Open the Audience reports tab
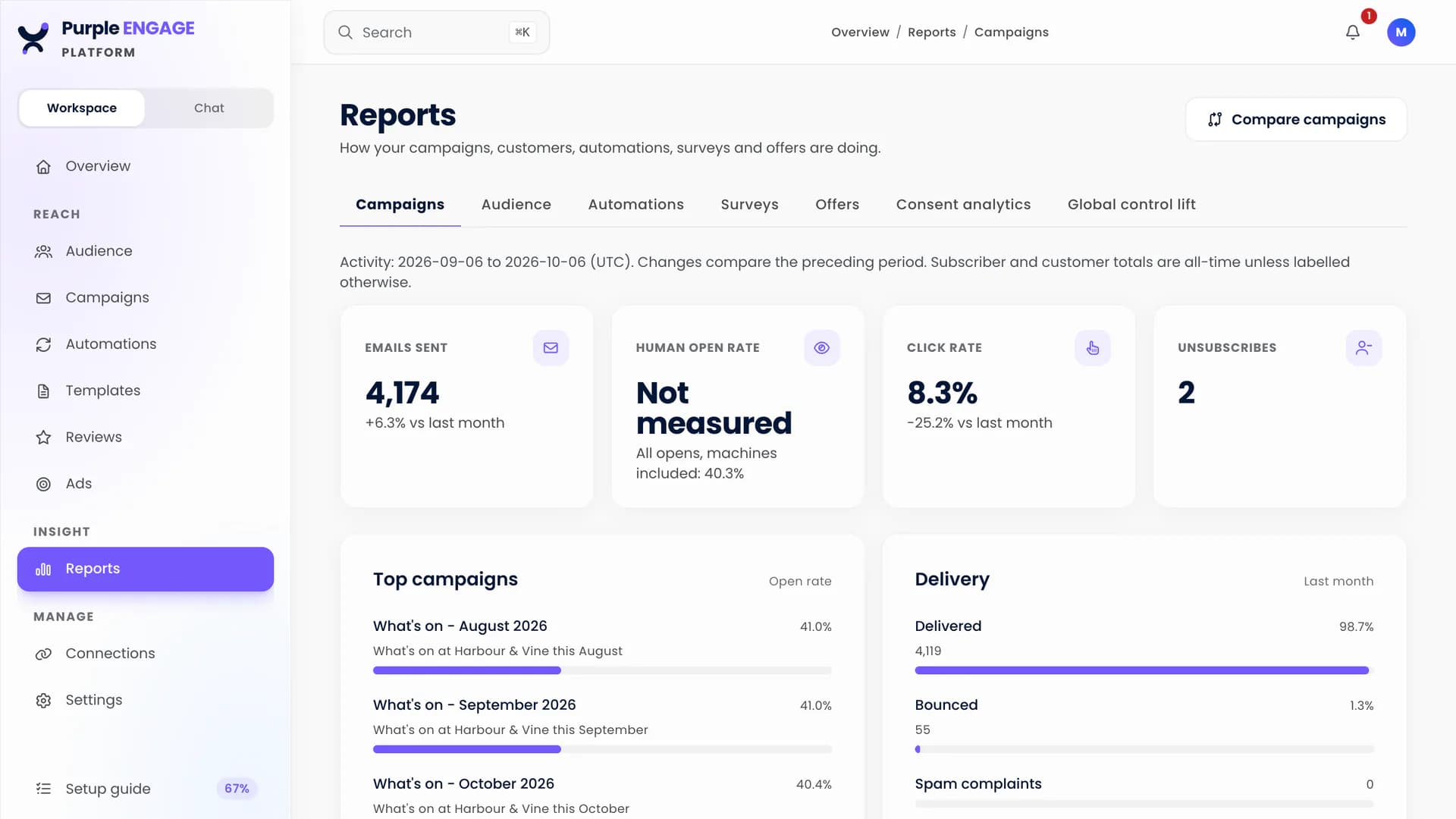 pyautogui.click(x=516, y=204)
